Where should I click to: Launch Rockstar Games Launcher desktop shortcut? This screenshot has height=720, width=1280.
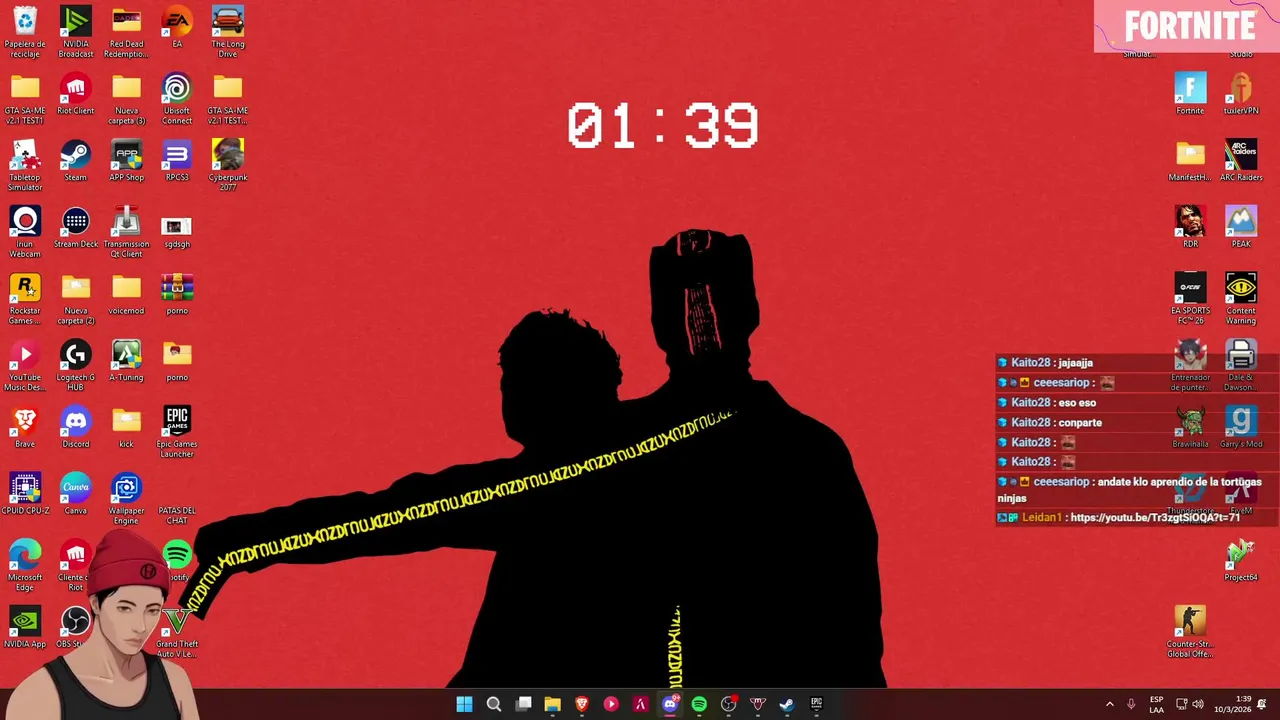click(x=25, y=298)
